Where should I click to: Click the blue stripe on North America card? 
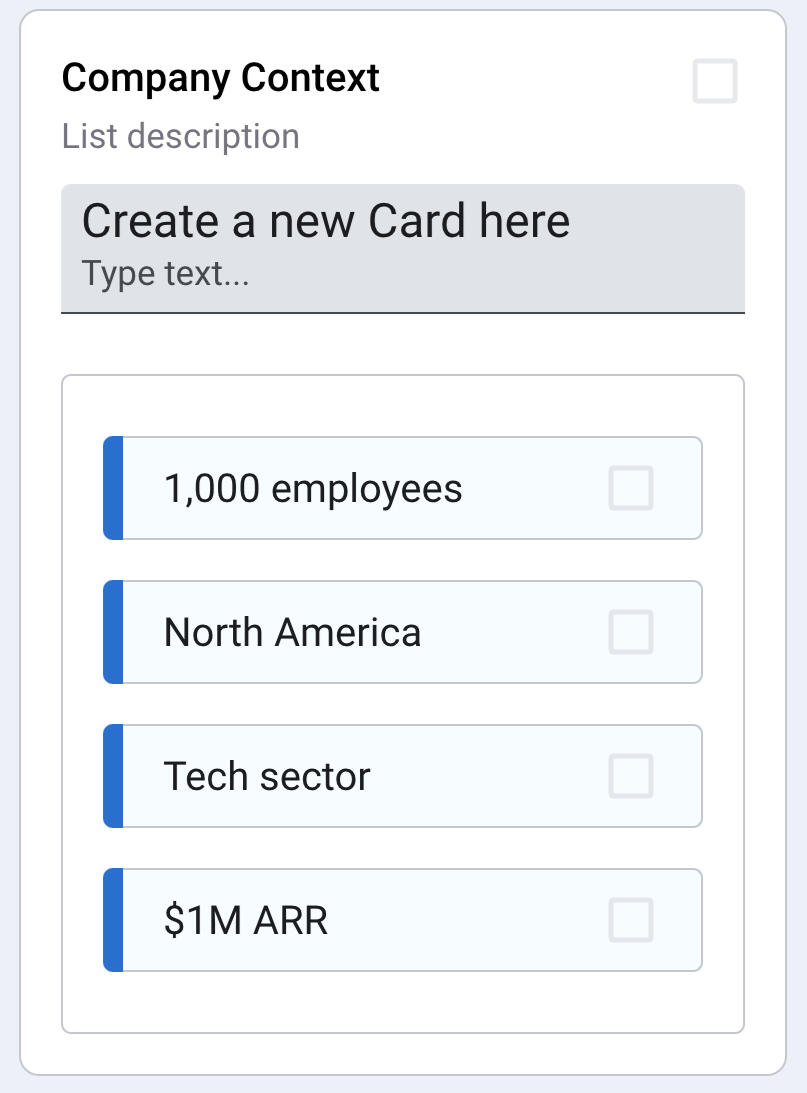113,632
